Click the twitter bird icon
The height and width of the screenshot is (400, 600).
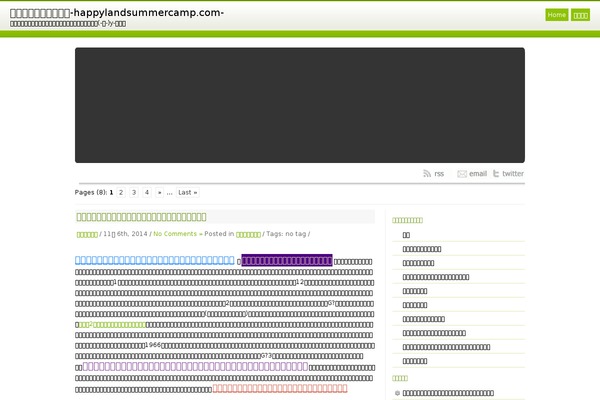[496, 174]
